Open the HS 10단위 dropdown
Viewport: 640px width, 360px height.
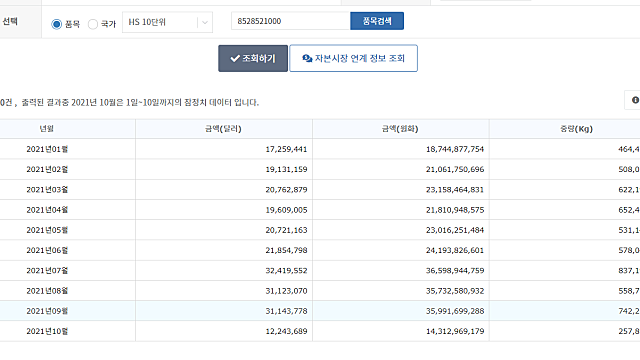point(167,22)
